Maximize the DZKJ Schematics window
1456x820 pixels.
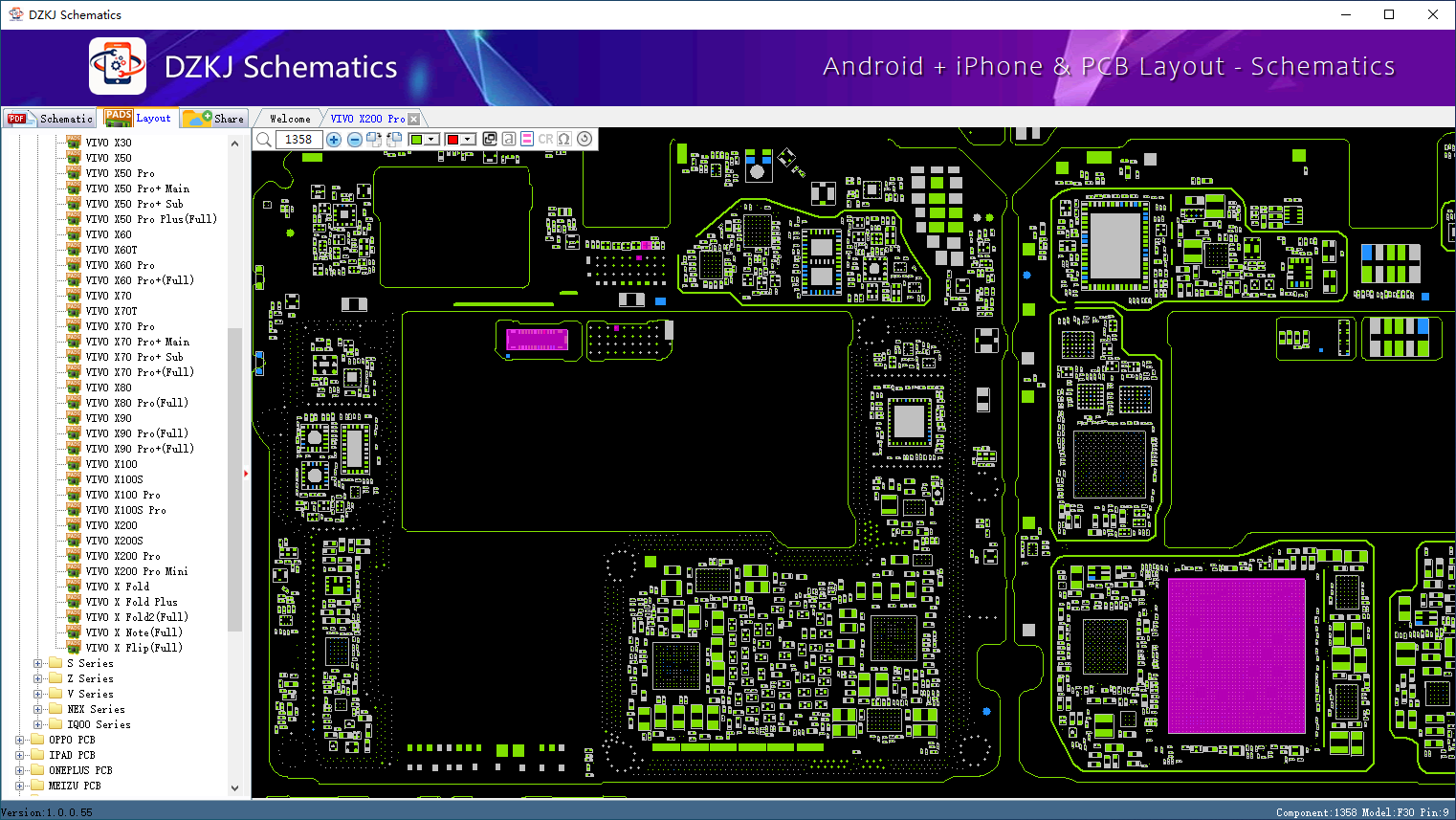click(1389, 14)
